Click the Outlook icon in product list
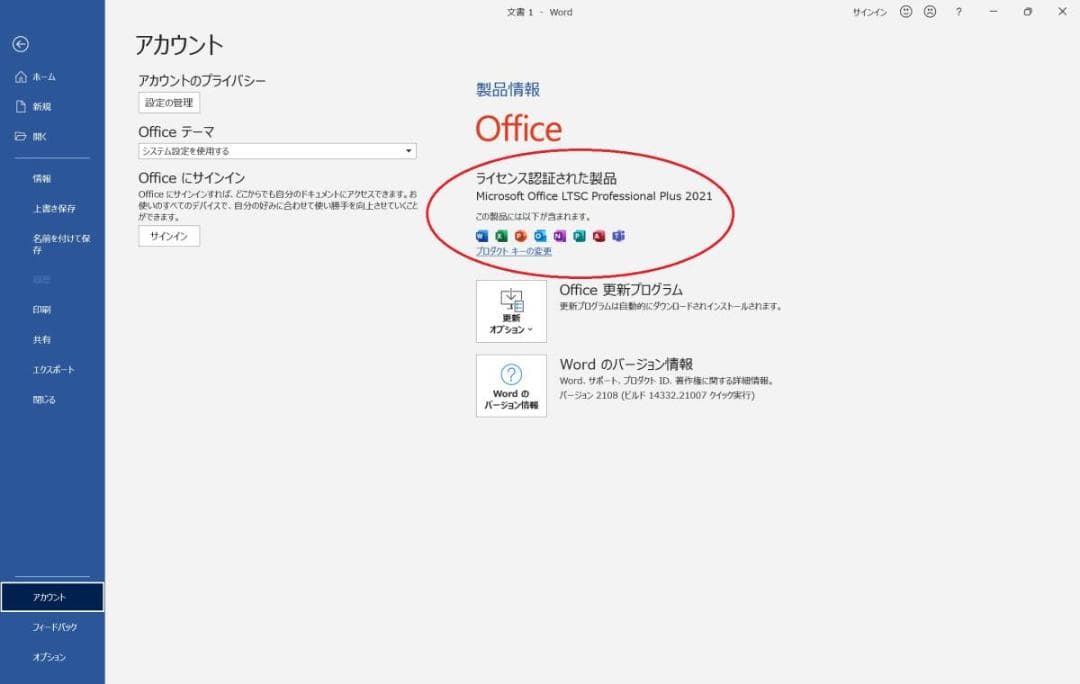Viewport: 1080px width, 684px height. (x=540, y=235)
